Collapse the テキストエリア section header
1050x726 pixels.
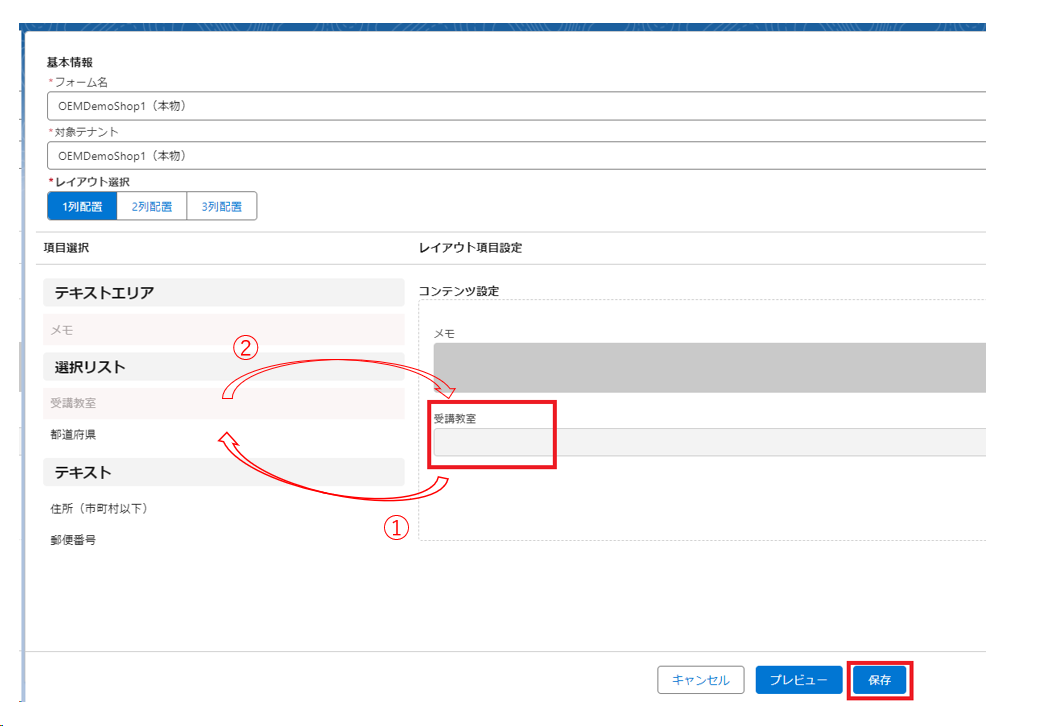pos(224,292)
